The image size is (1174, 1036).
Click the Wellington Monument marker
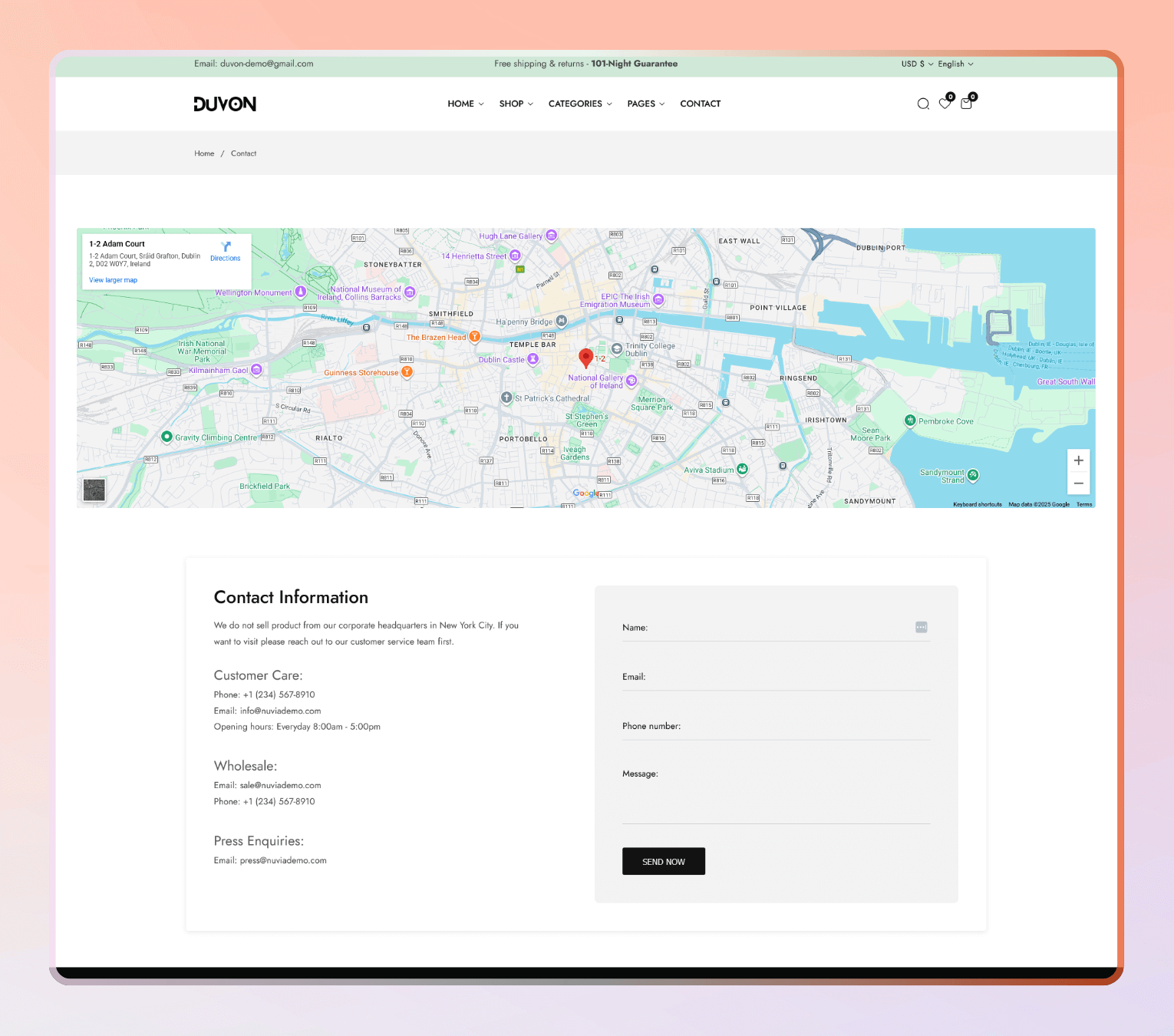pos(301,292)
